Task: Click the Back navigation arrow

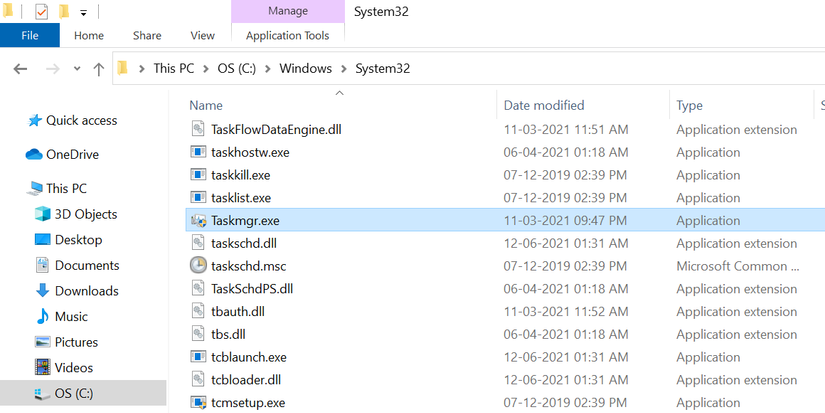Action: point(20,69)
